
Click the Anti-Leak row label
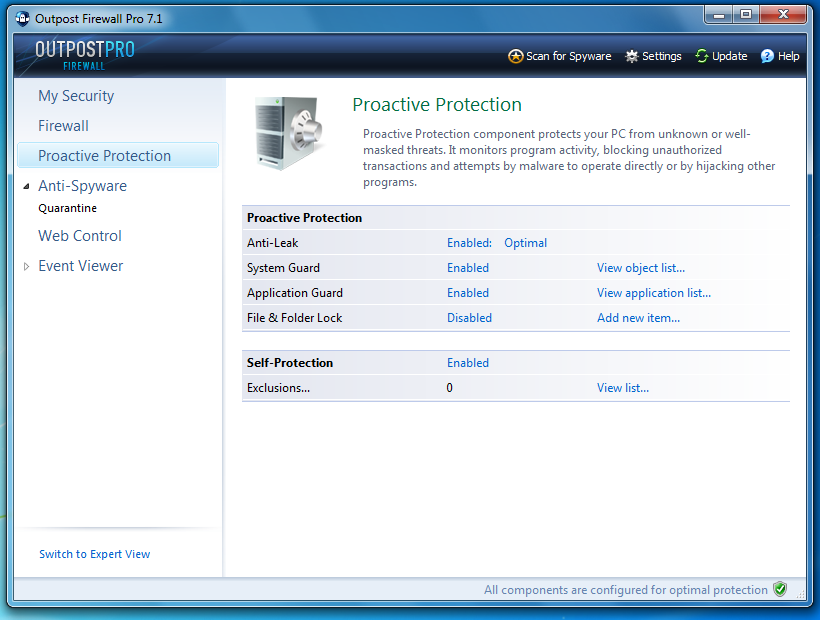click(272, 243)
